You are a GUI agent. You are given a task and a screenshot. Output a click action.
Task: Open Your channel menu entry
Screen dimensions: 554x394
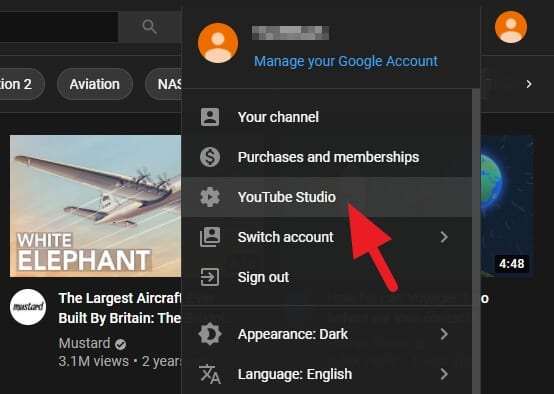[327, 117]
